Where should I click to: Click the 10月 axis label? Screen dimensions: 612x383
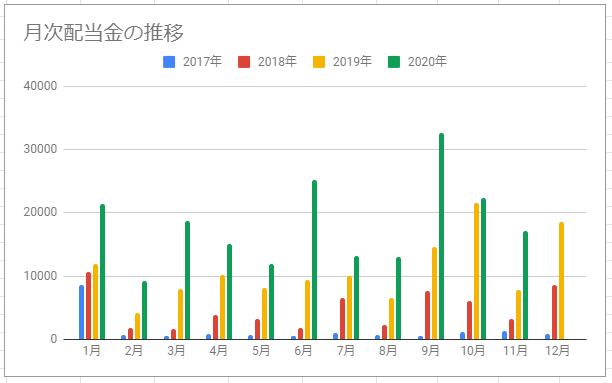(x=473, y=351)
